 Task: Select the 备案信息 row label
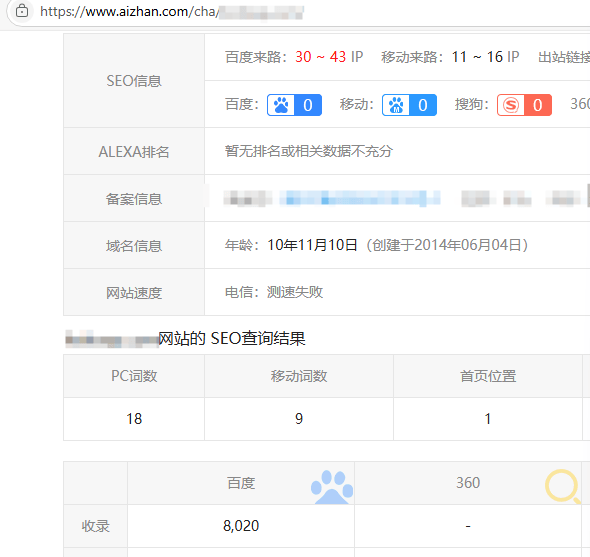point(134,199)
